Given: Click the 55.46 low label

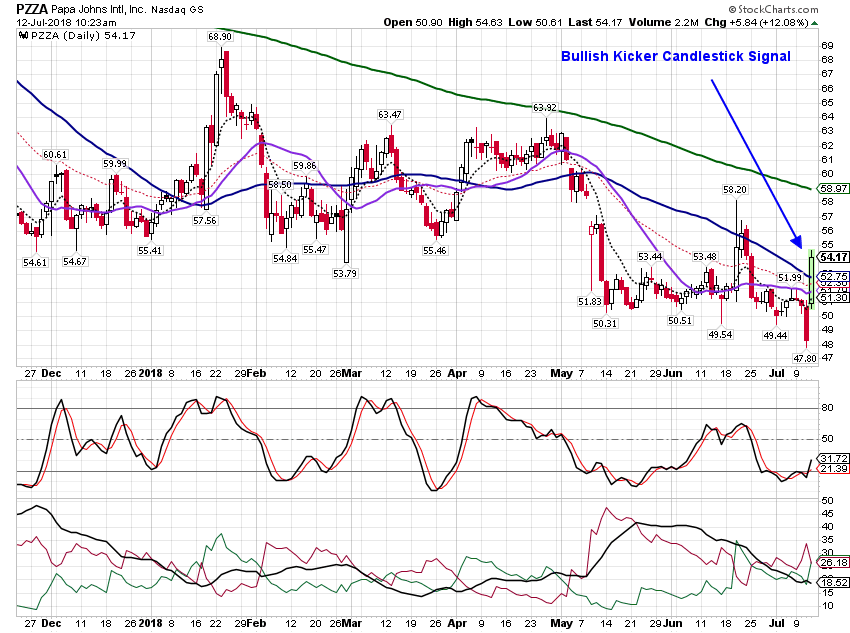Looking at the screenshot, I should (435, 250).
